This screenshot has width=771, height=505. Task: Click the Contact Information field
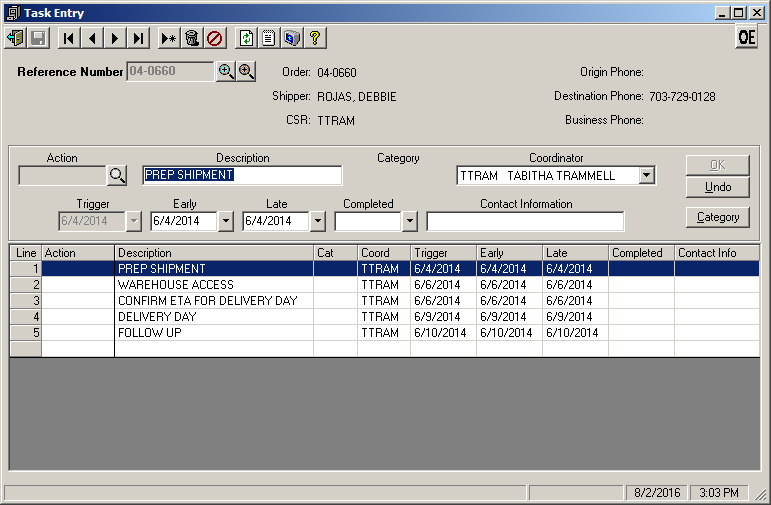coord(525,221)
